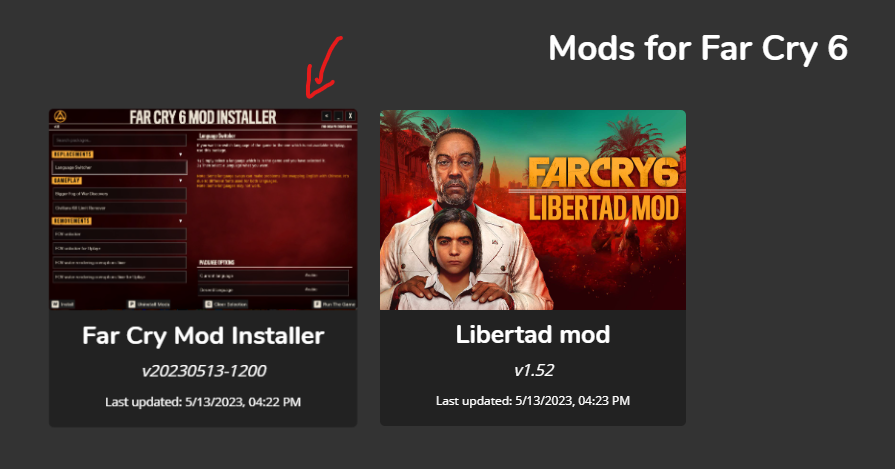Screen dimensions: 895x469
Task: Click the Run The Game button icon
Action: click(317, 304)
